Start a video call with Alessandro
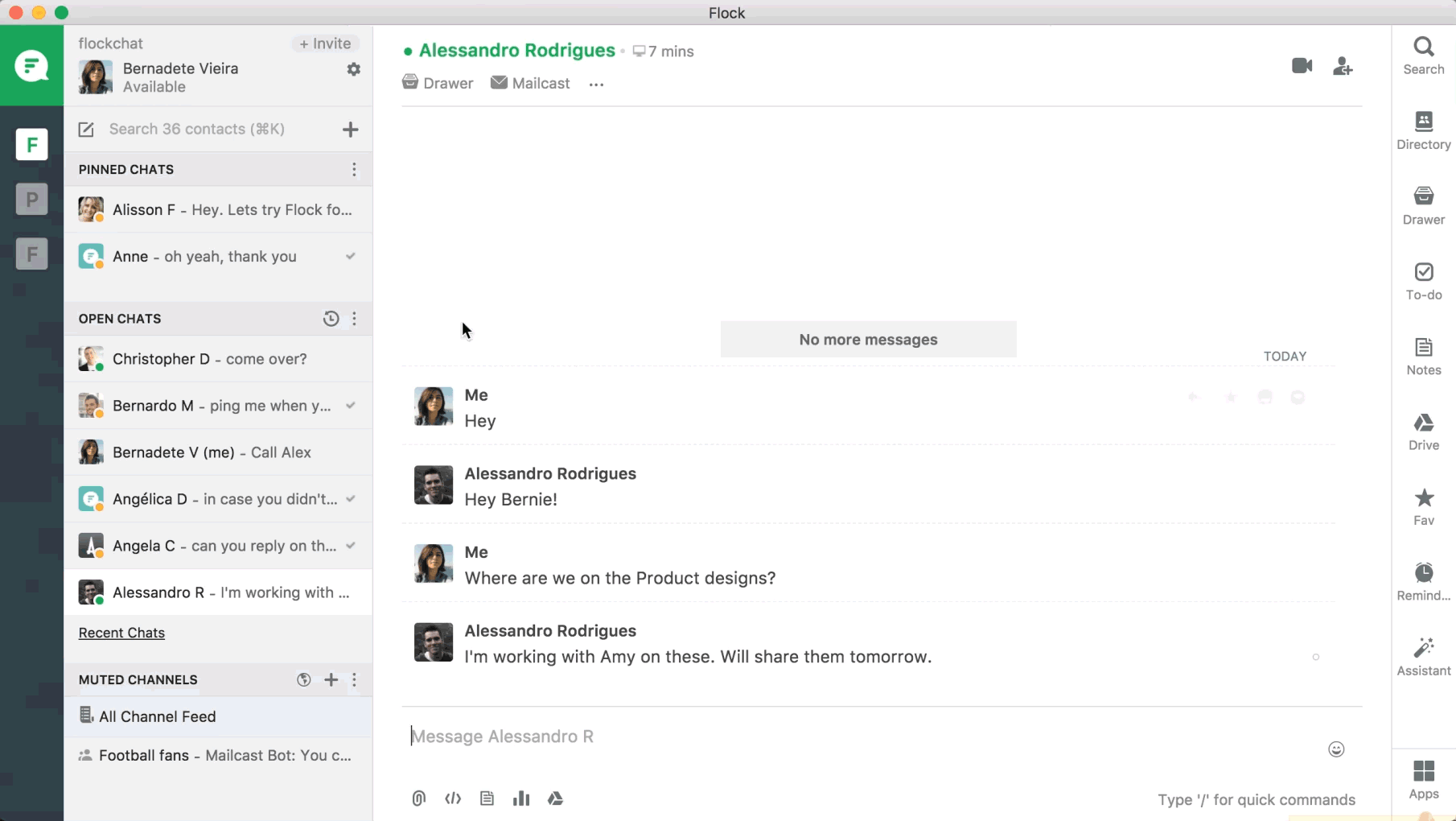 [x=1302, y=66]
